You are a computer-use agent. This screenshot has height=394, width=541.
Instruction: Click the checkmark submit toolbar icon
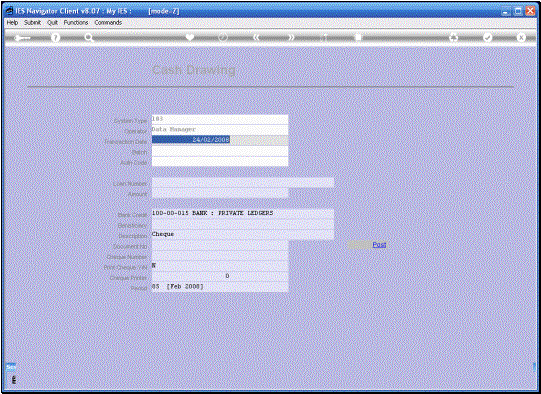[488, 37]
